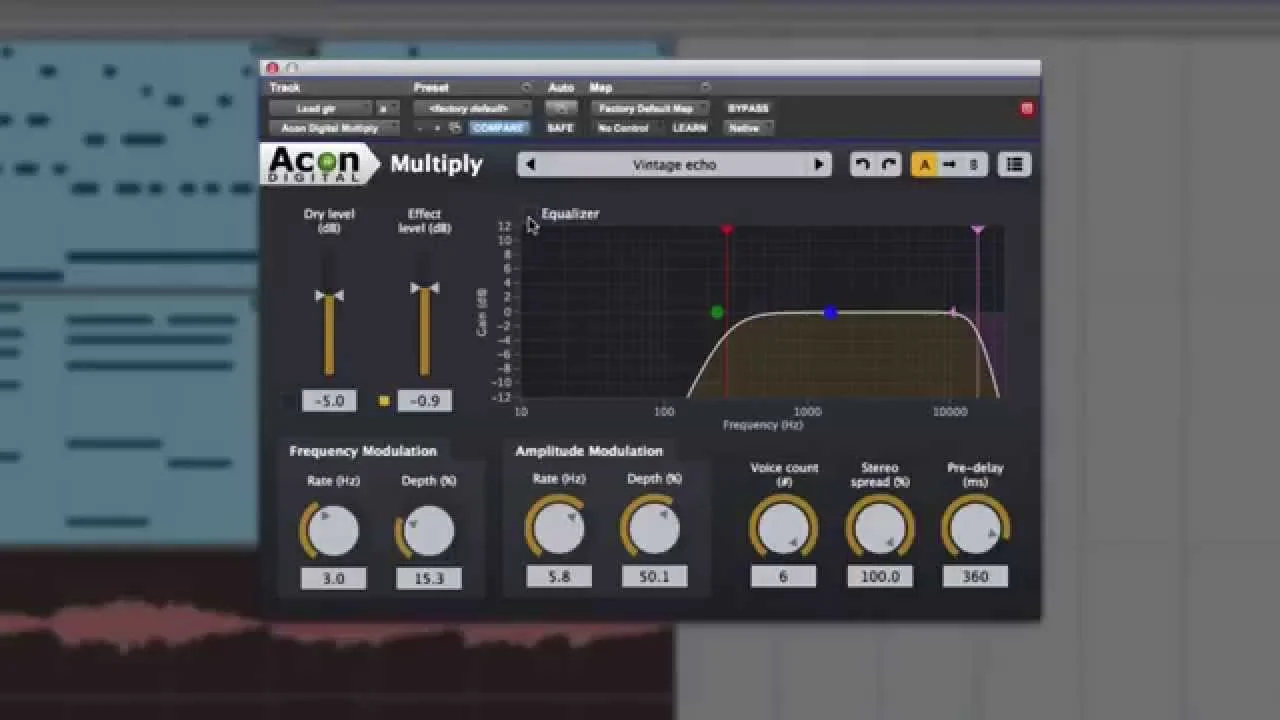Image resolution: width=1280 pixels, height=720 pixels.
Task: Open the preset list icon on the right
Action: (x=1013, y=164)
